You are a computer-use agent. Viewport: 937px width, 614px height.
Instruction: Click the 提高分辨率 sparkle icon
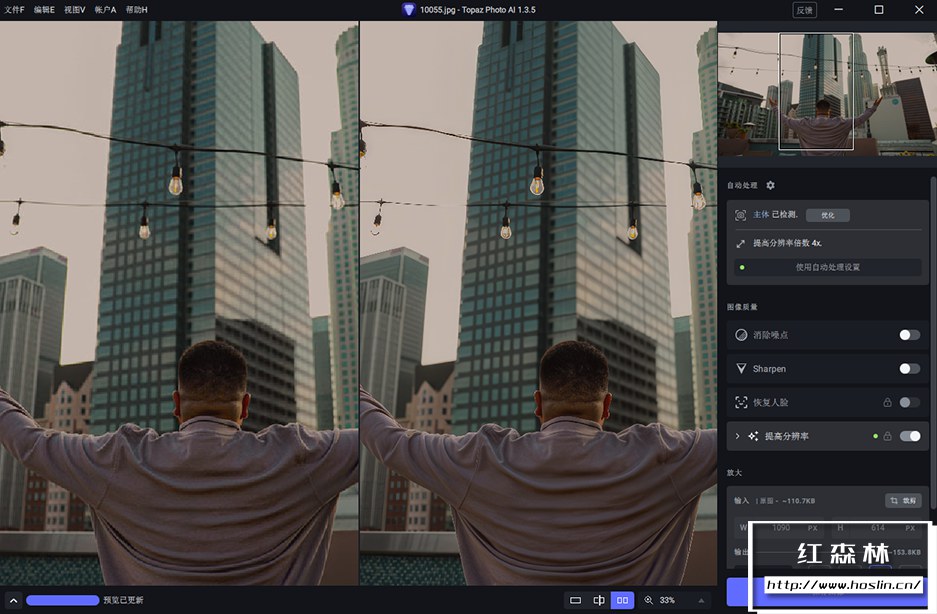753,436
